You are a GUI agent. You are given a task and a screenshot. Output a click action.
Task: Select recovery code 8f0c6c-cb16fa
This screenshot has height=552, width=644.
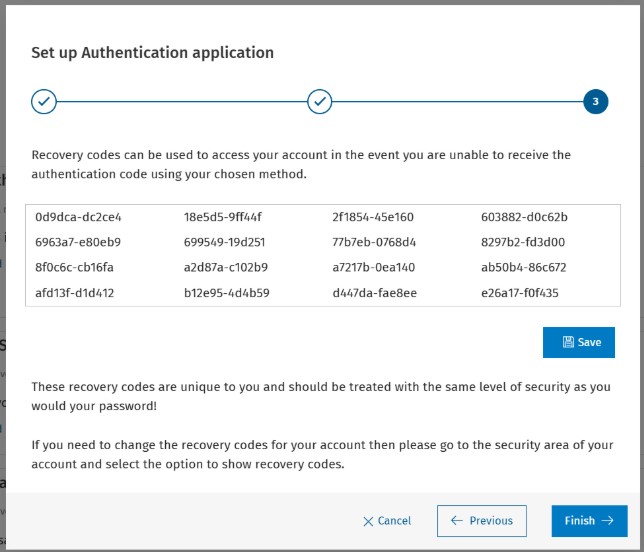pyautogui.click(x=74, y=267)
